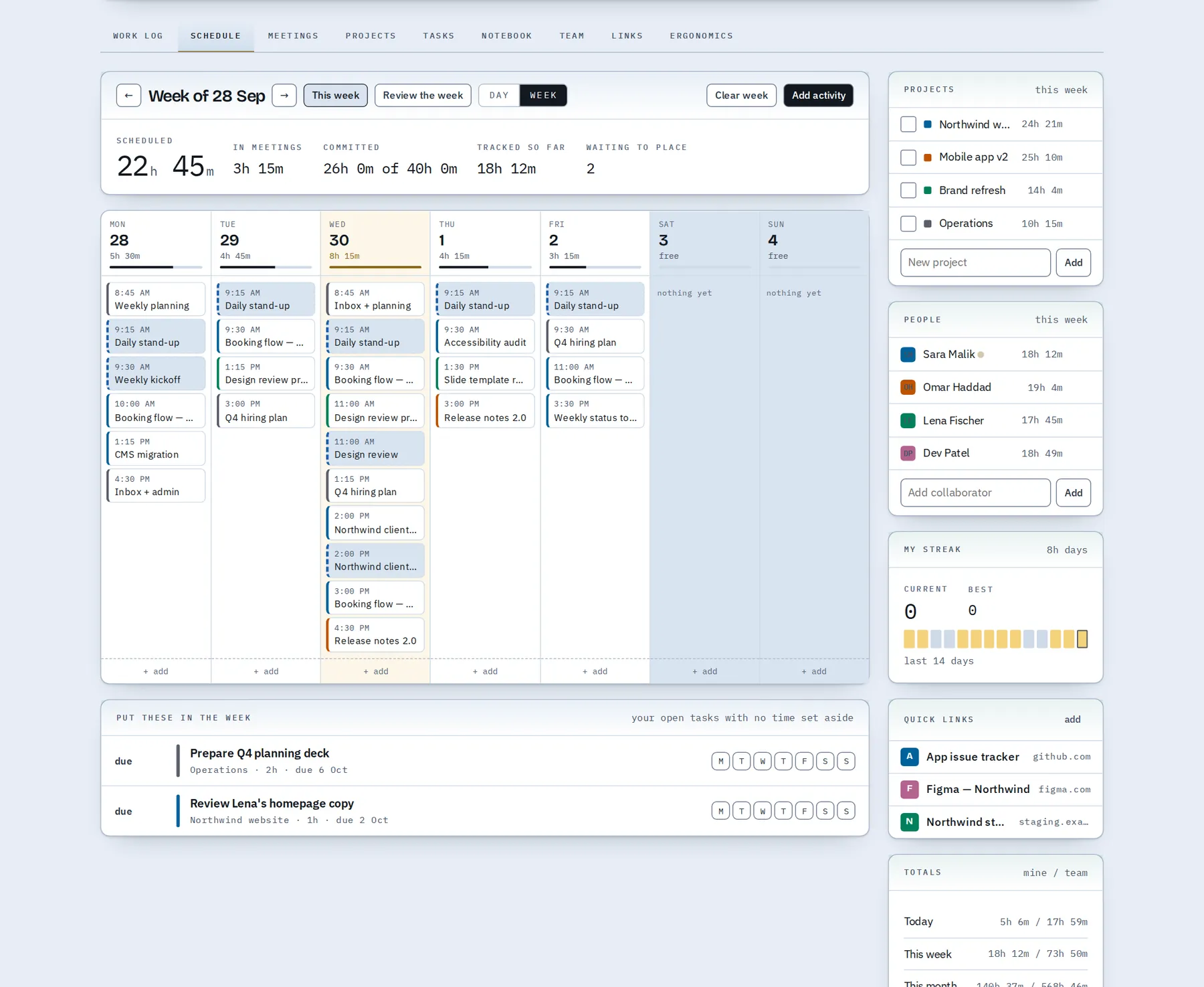1204x987 pixels.
Task: Click Dev Patel's avatar
Action: coord(908,454)
